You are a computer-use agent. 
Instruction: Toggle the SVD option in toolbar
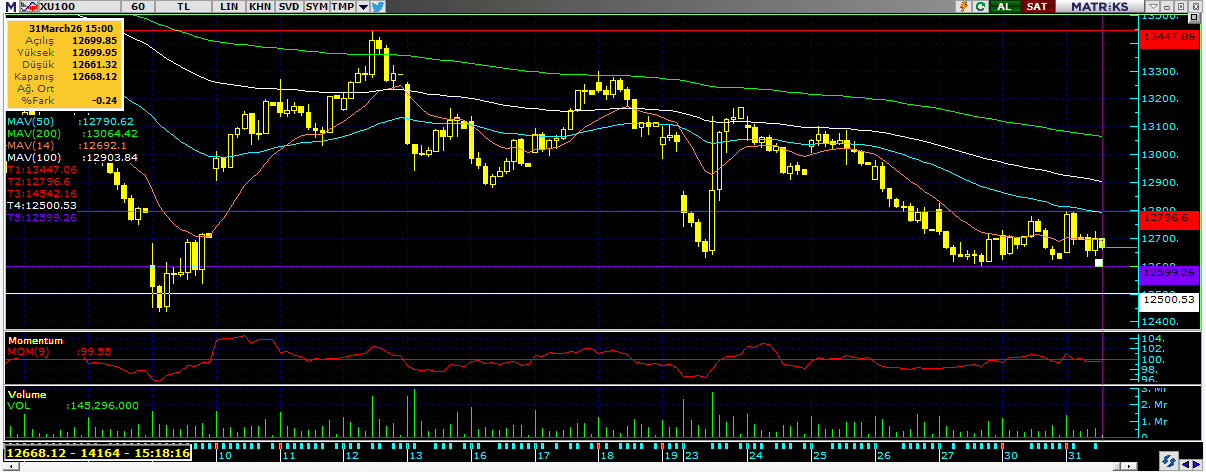pos(288,6)
